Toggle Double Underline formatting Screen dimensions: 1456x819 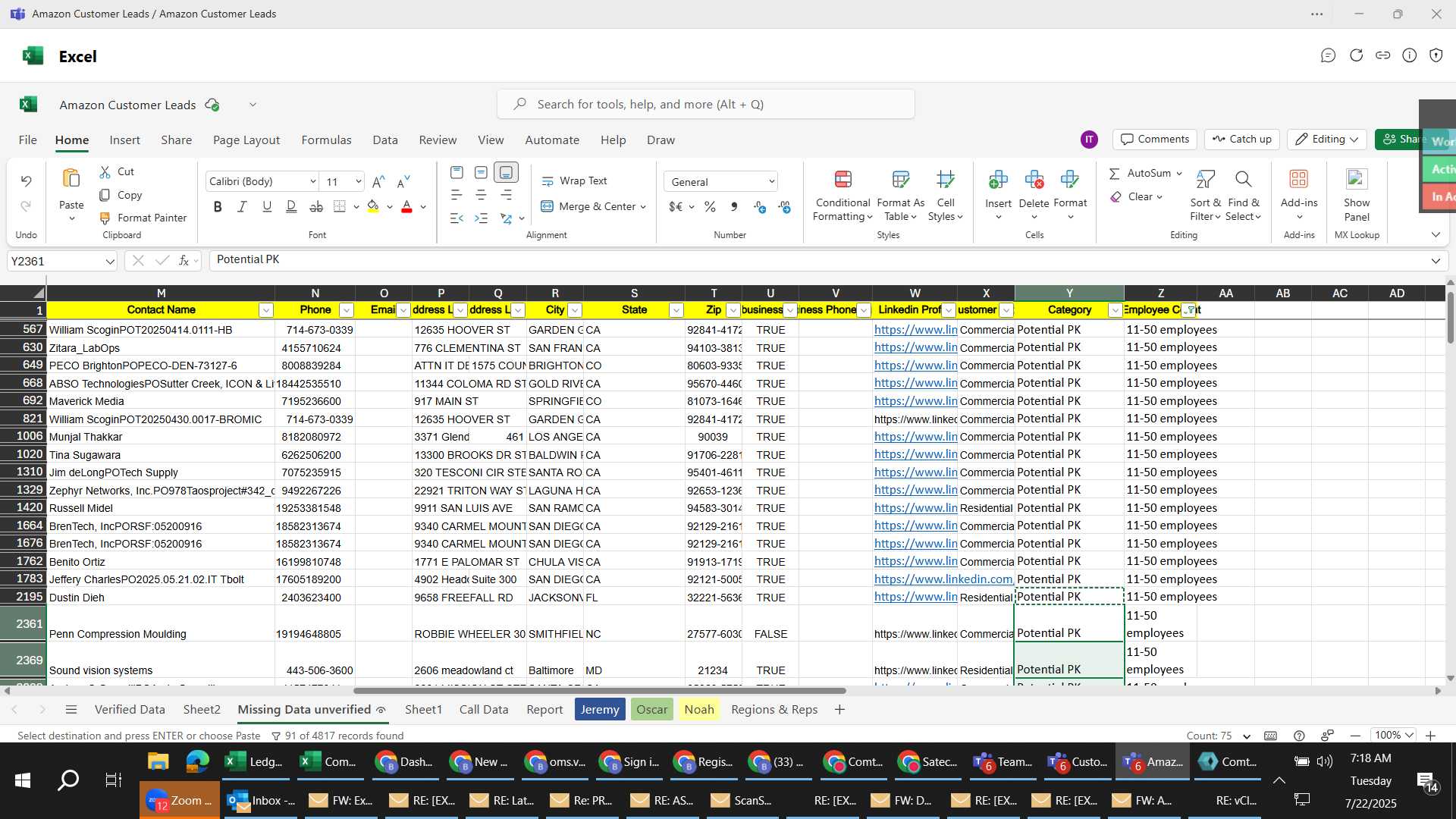tap(291, 206)
